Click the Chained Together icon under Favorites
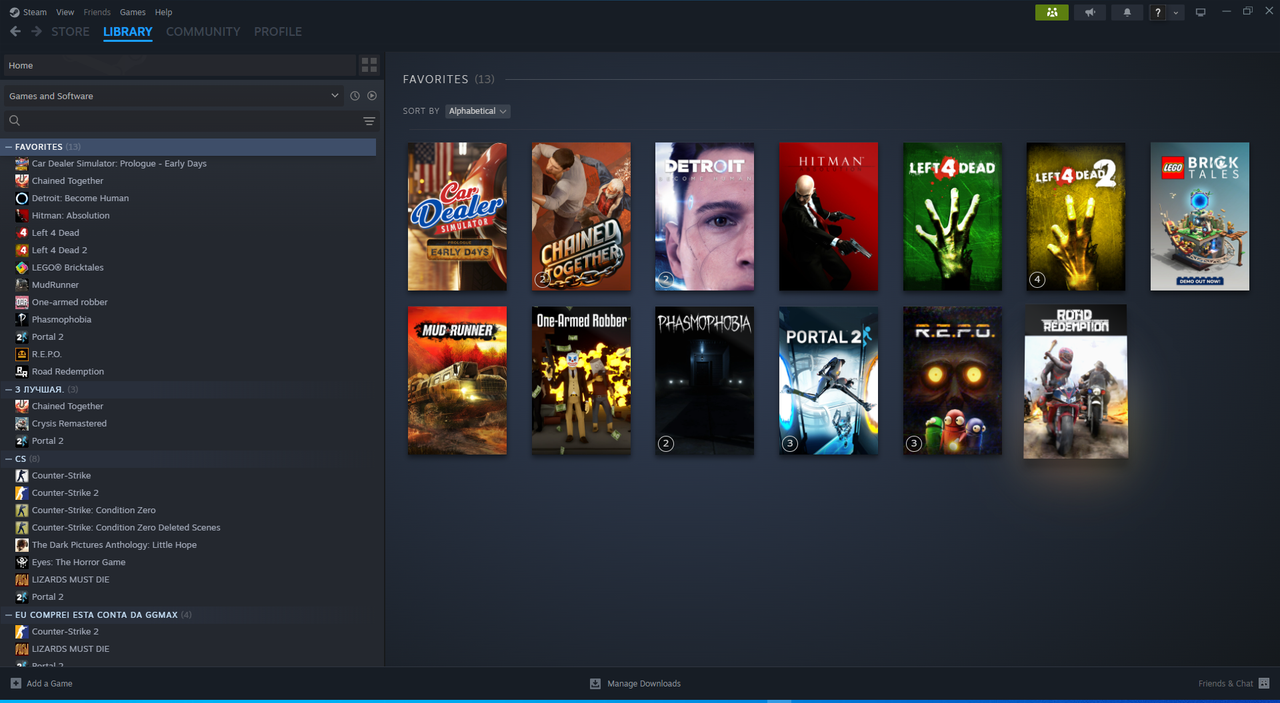Viewport: 1280px width, 703px height. point(22,181)
